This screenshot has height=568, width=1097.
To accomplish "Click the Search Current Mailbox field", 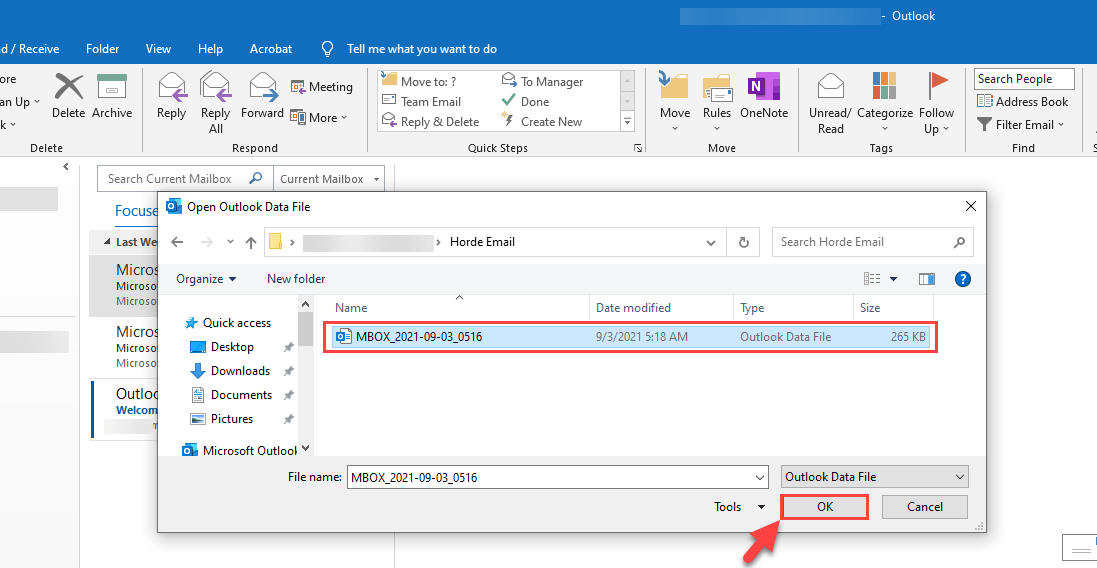I will pyautogui.click(x=185, y=179).
